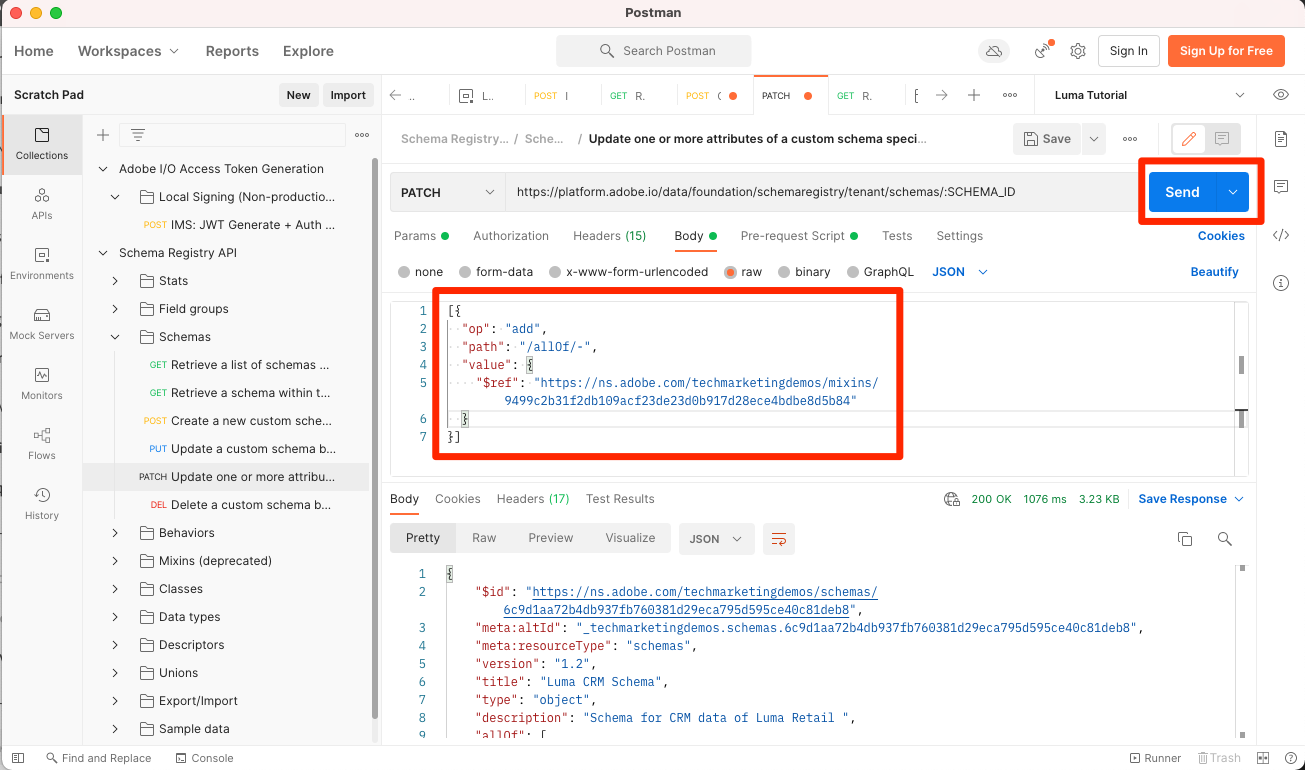Click the network globe icon near status
This screenshot has height=770, width=1305.
point(952,499)
